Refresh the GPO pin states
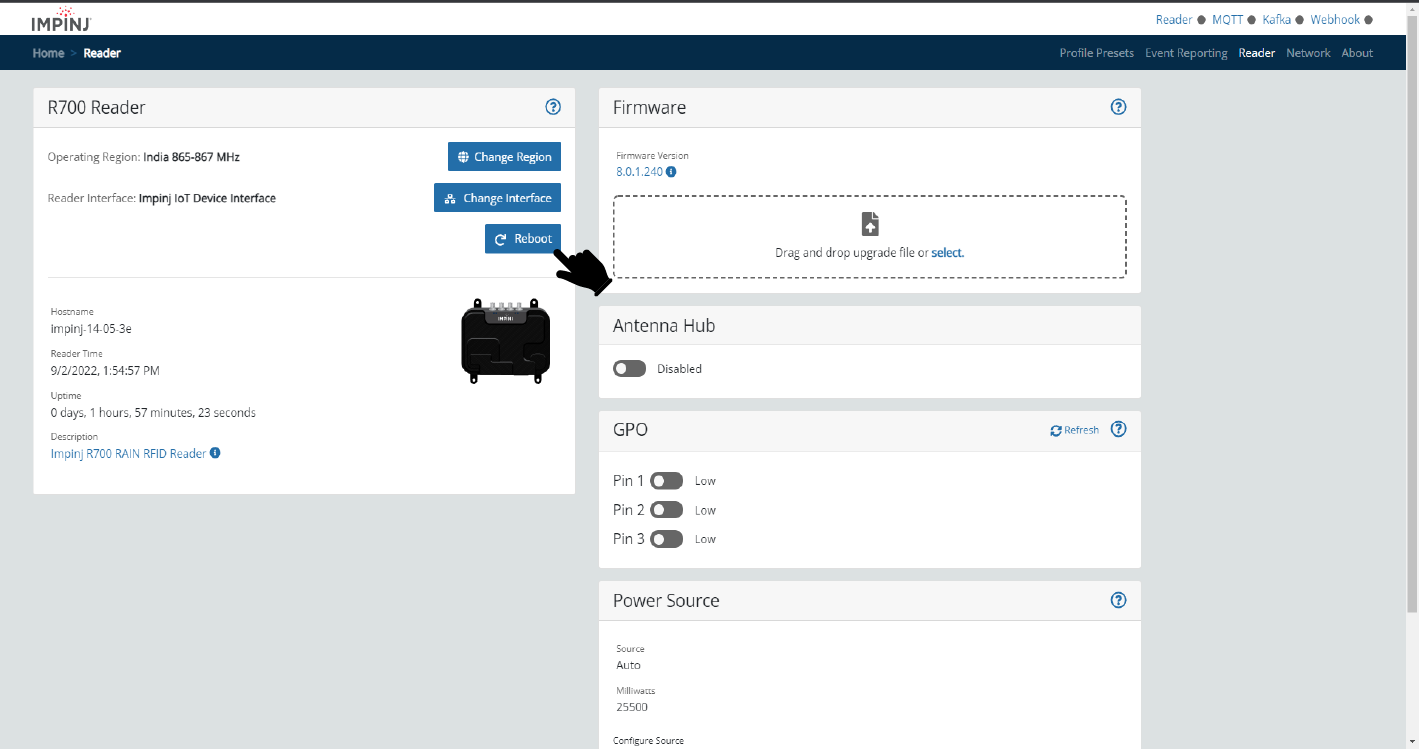Screen dimensions: 1419x749 [1074, 430]
